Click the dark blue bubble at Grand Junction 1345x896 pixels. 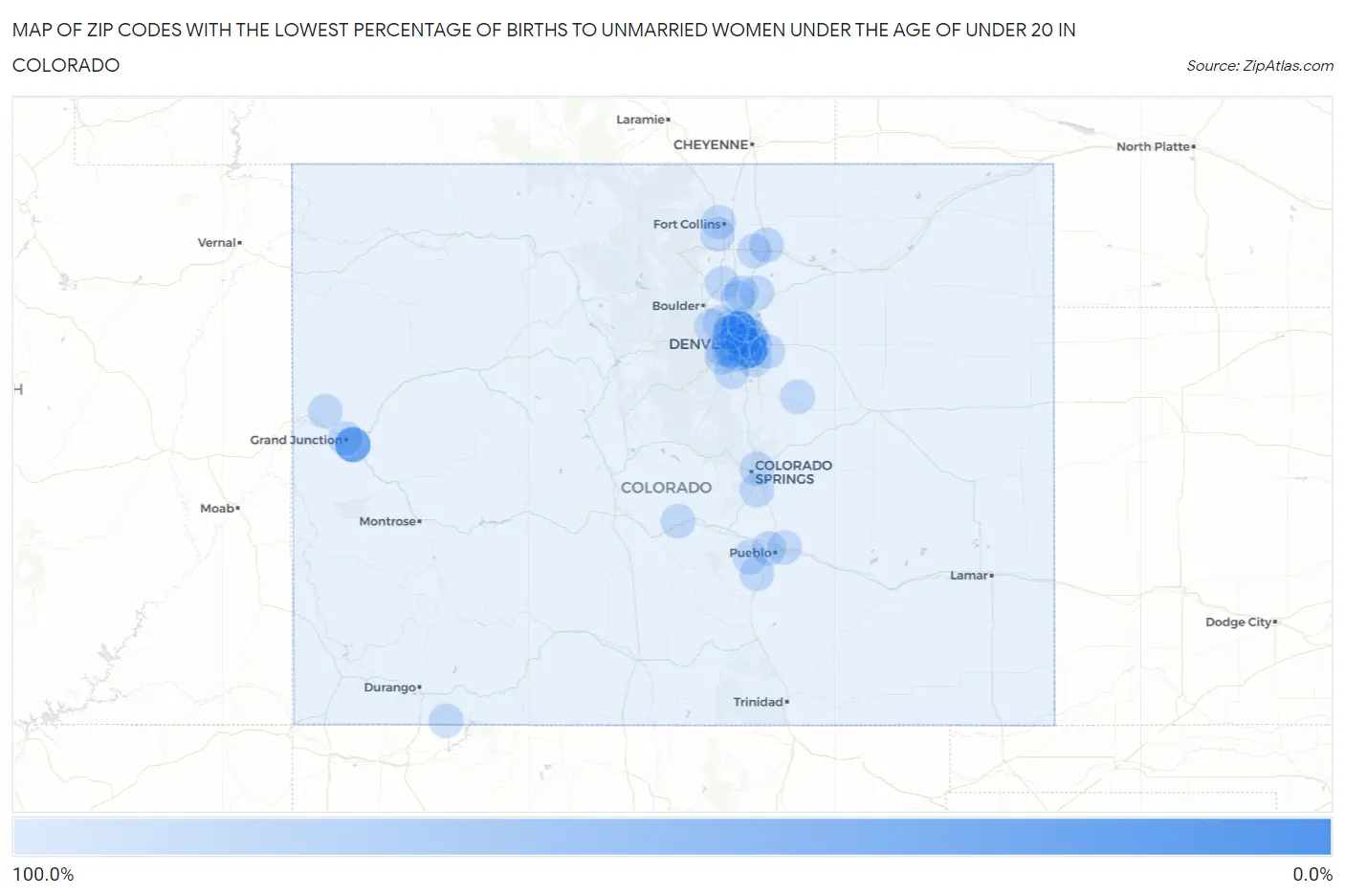(352, 445)
